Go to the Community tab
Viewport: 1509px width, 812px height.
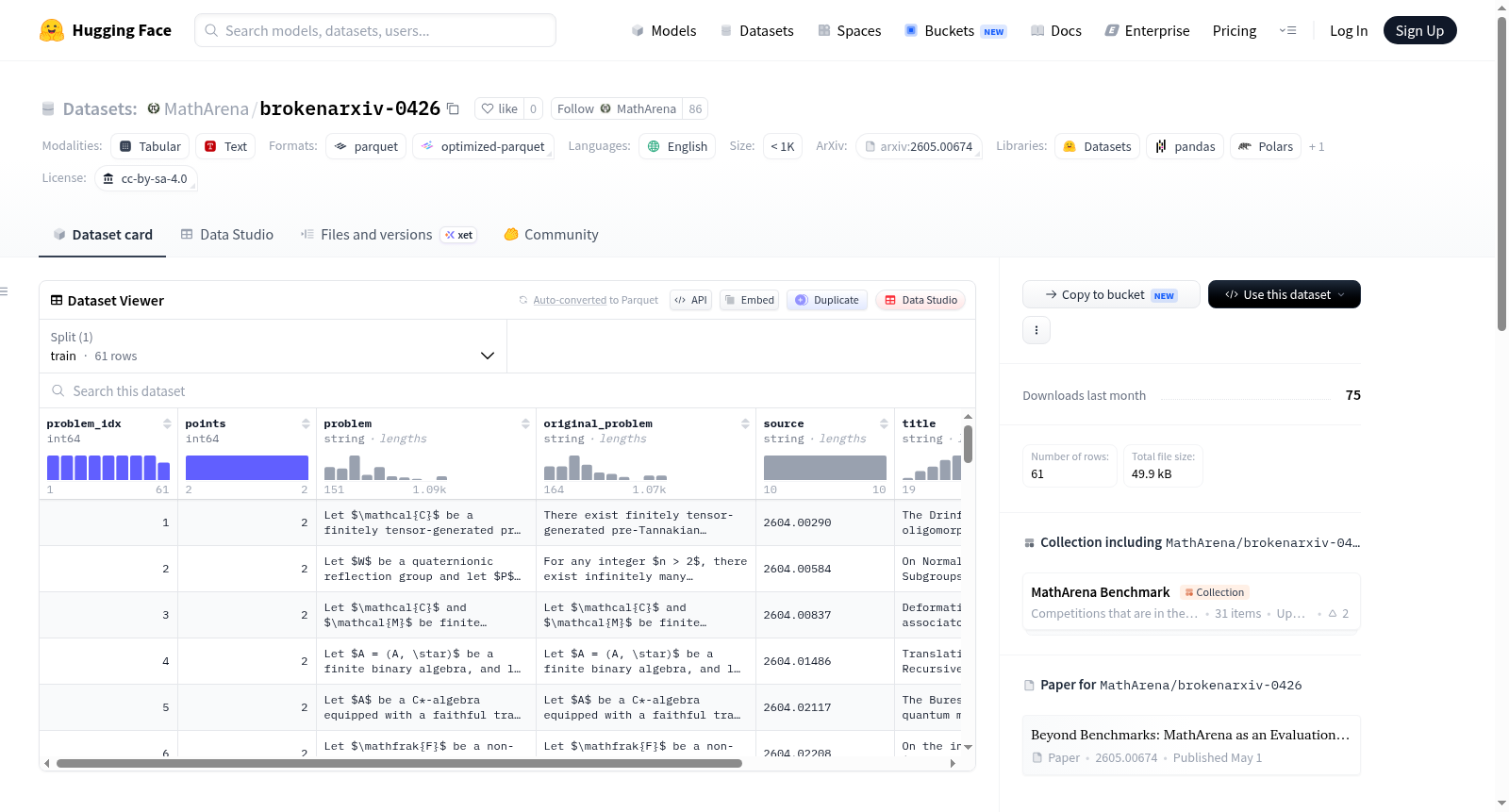(x=551, y=234)
